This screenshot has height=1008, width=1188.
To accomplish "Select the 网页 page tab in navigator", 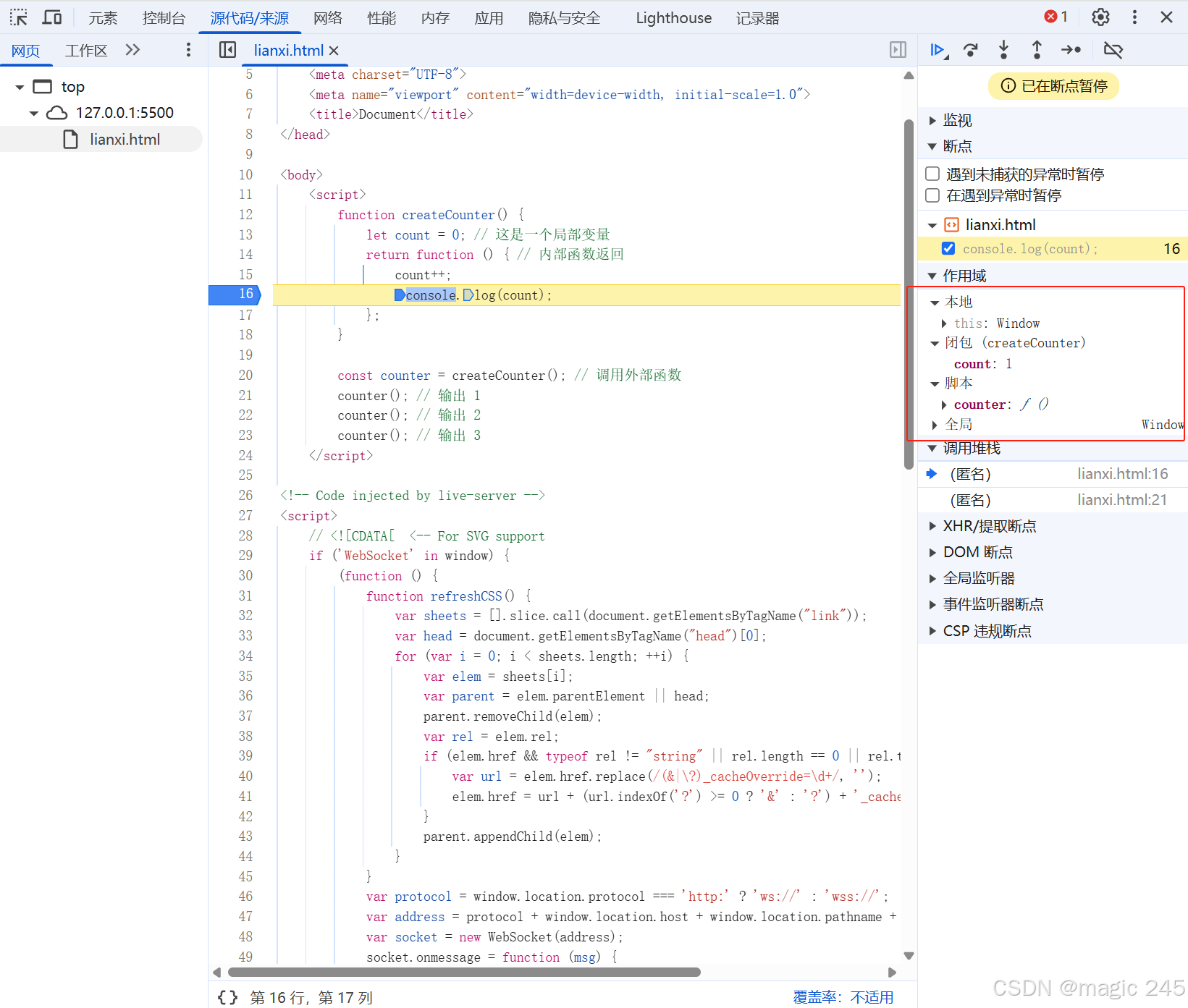I will click(x=25, y=51).
